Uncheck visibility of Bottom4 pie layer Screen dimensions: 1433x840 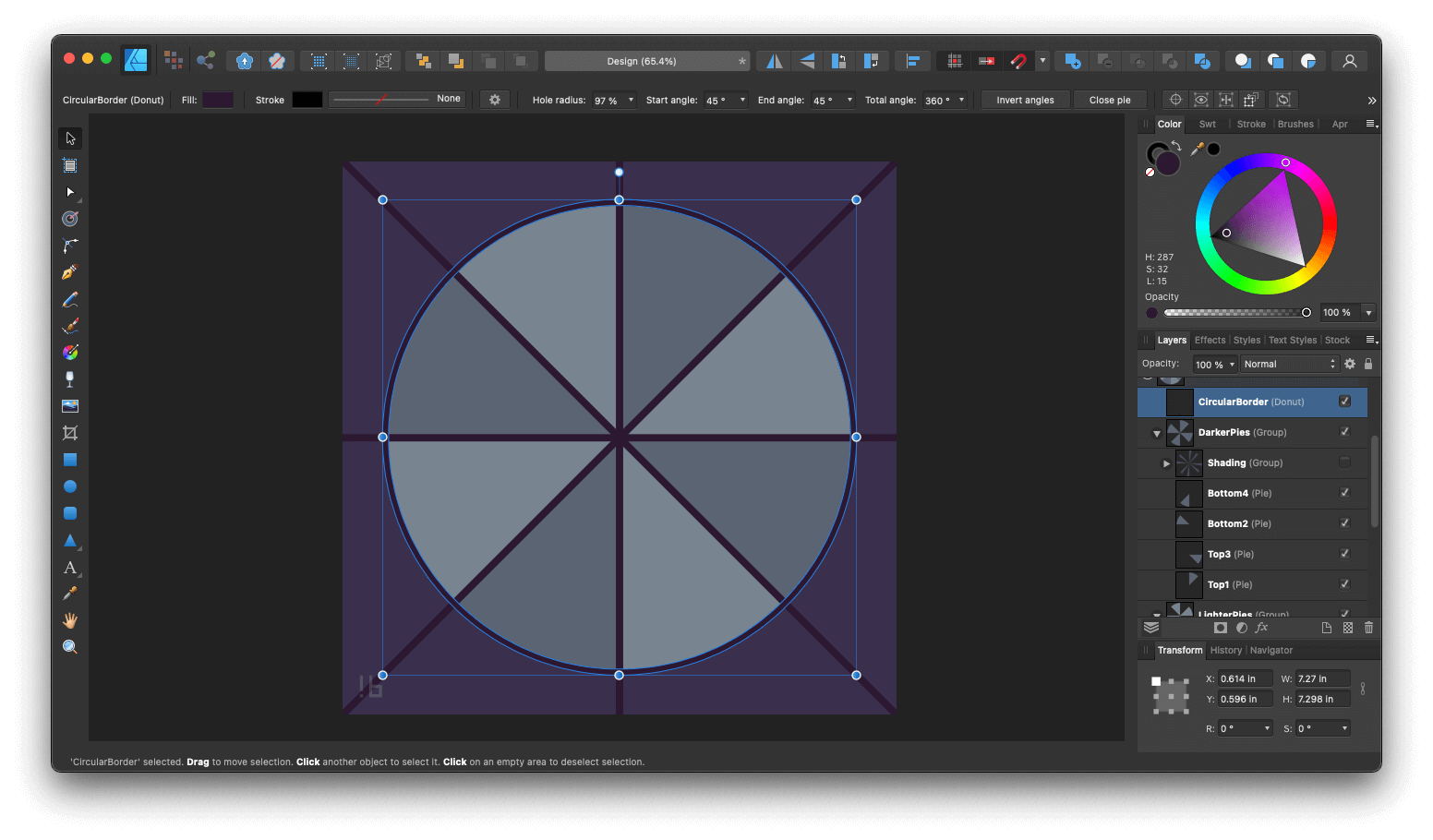1344,493
